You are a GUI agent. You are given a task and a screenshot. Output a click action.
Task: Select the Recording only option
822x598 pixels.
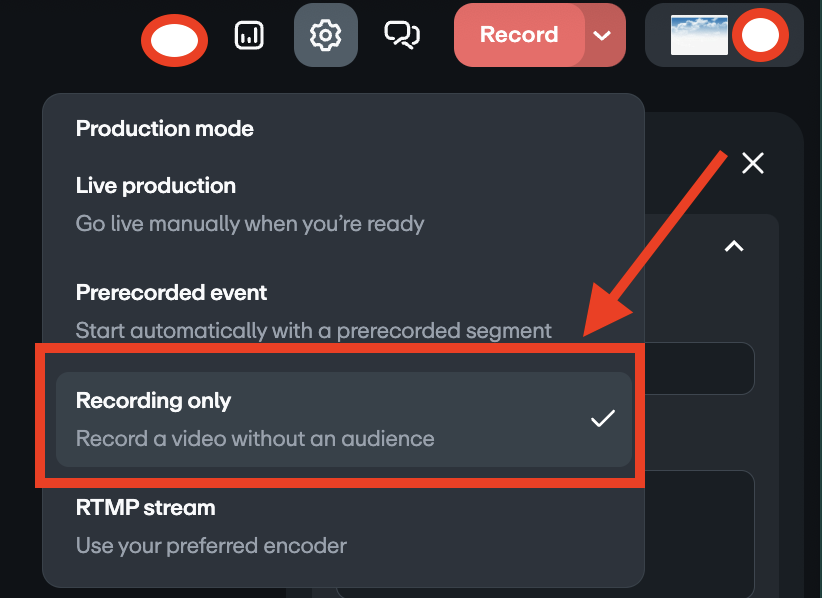point(343,419)
